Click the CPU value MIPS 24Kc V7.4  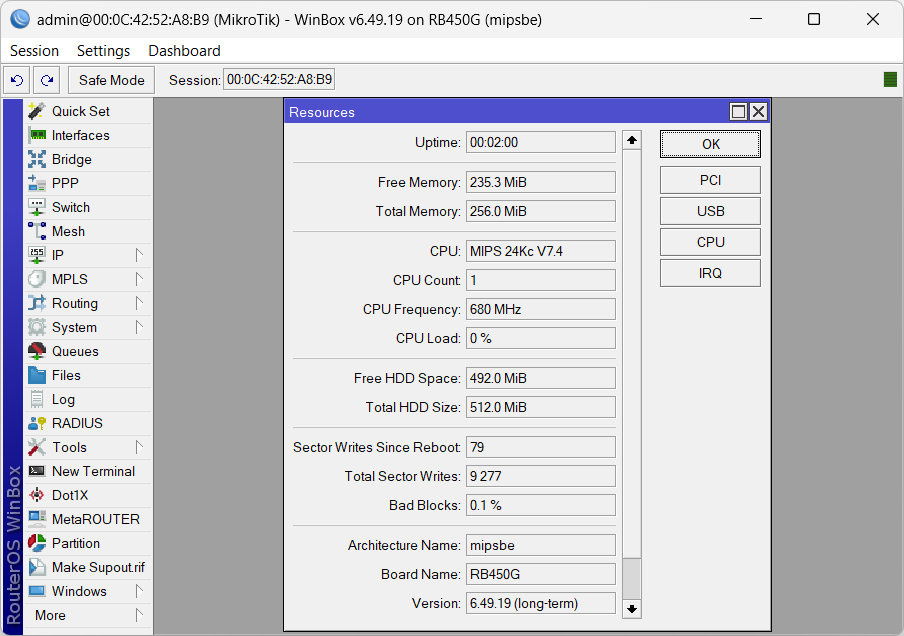tap(541, 251)
